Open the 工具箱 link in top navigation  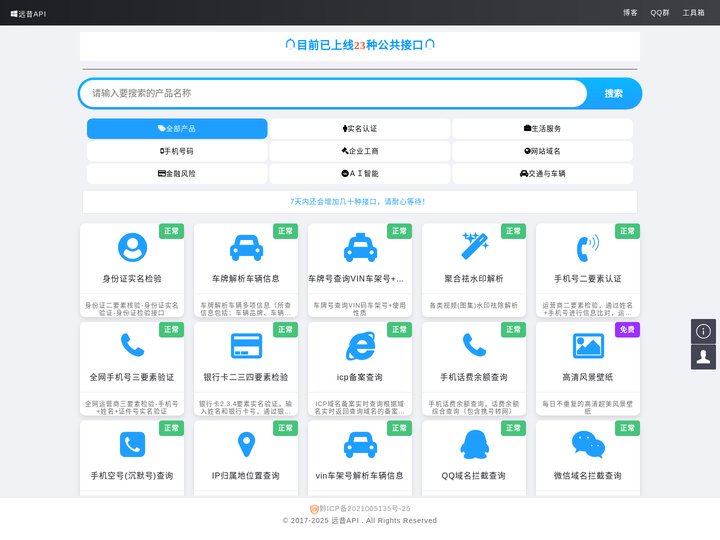coord(693,13)
